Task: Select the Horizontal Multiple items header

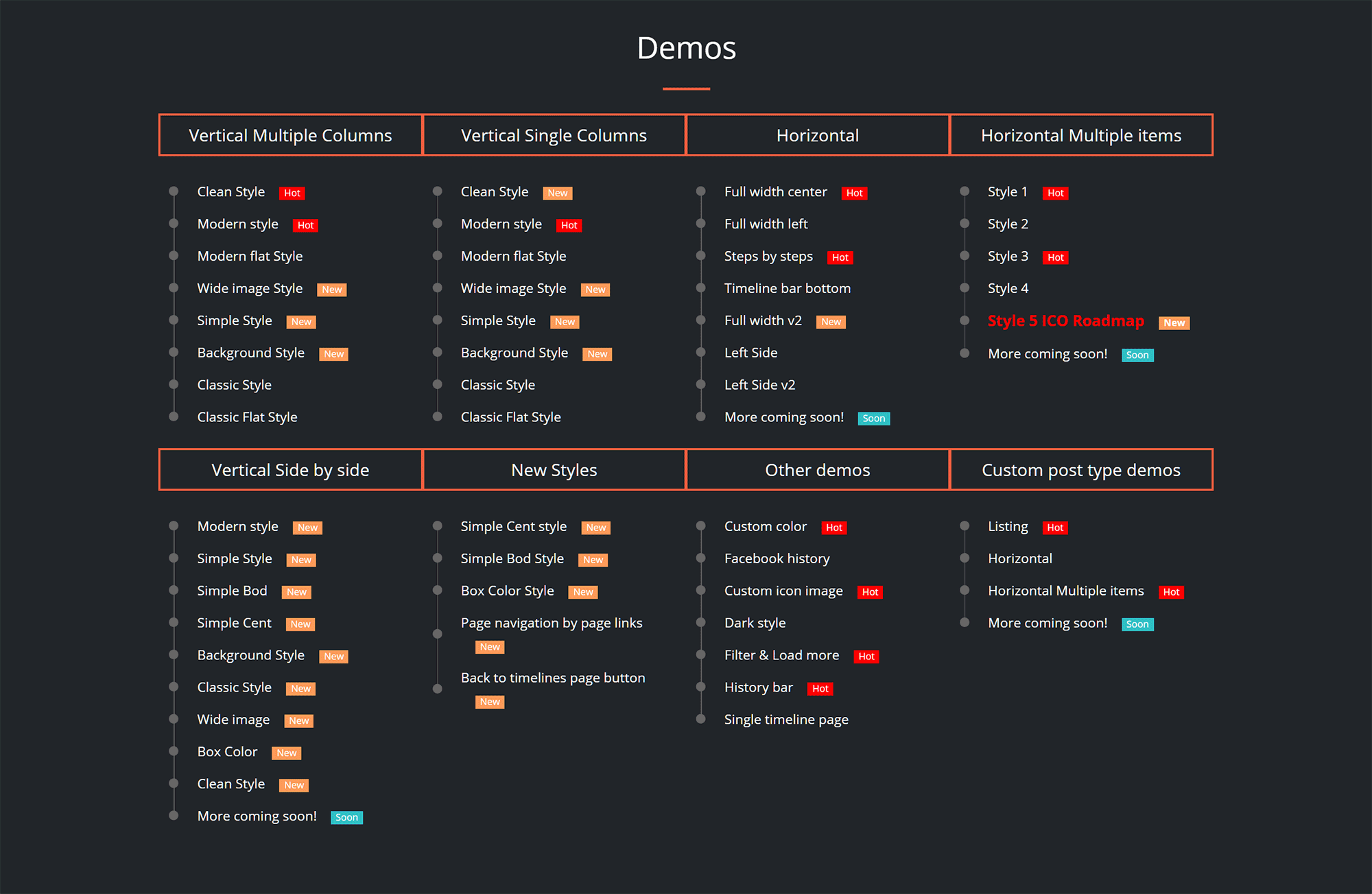Action: pos(1081,135)
